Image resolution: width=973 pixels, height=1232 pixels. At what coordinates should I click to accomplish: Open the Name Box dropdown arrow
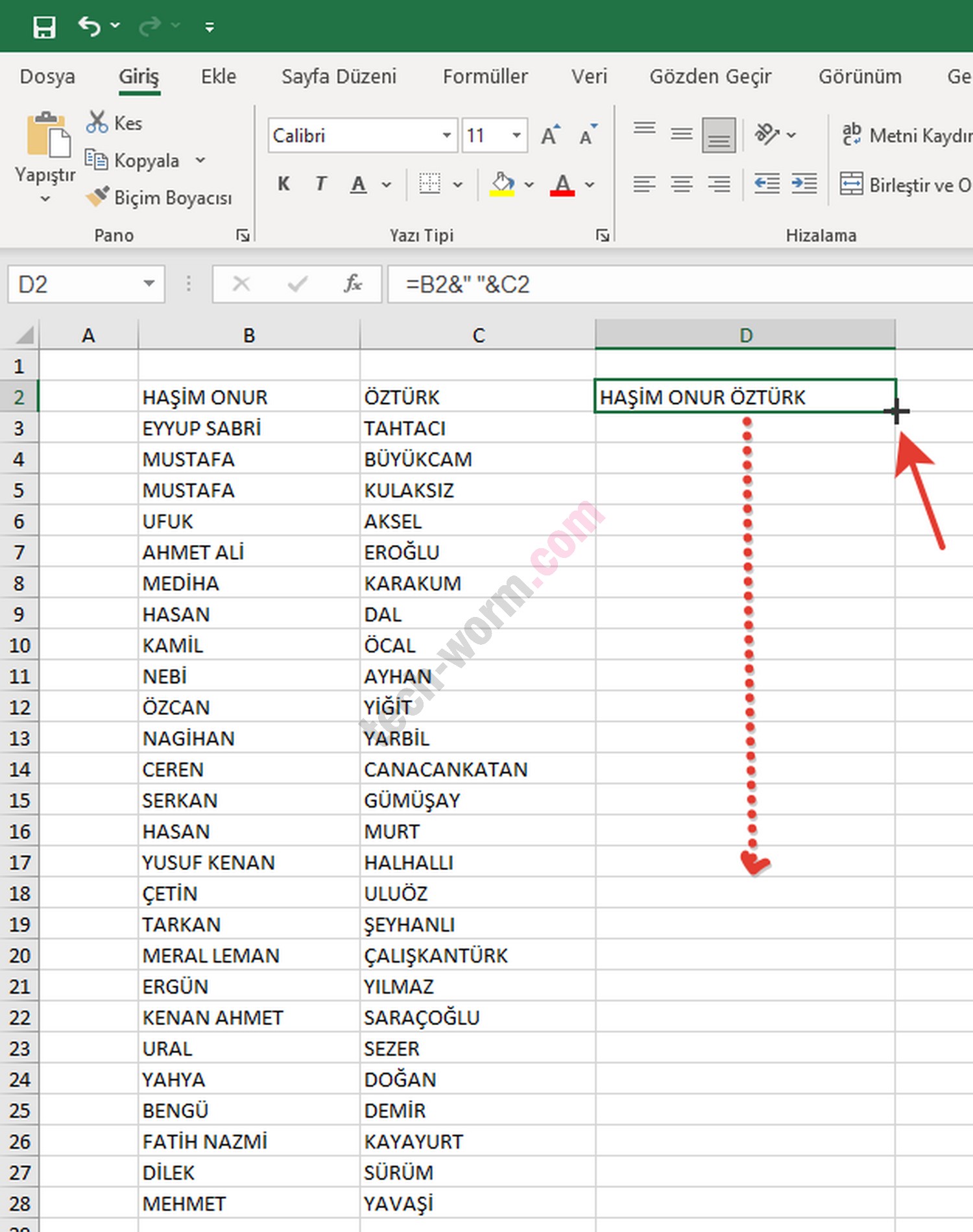[149, 284]
